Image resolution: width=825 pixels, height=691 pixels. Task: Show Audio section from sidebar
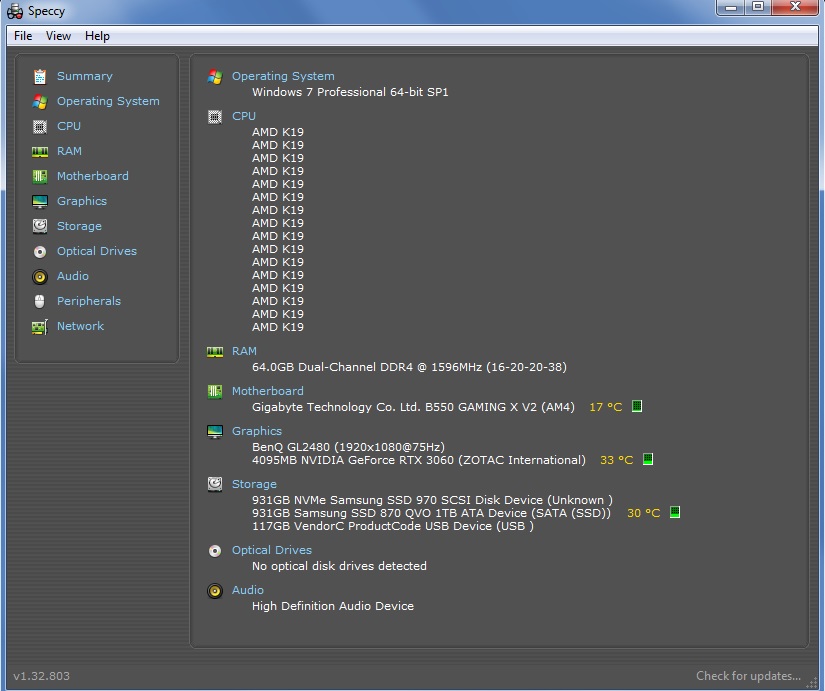73,276
